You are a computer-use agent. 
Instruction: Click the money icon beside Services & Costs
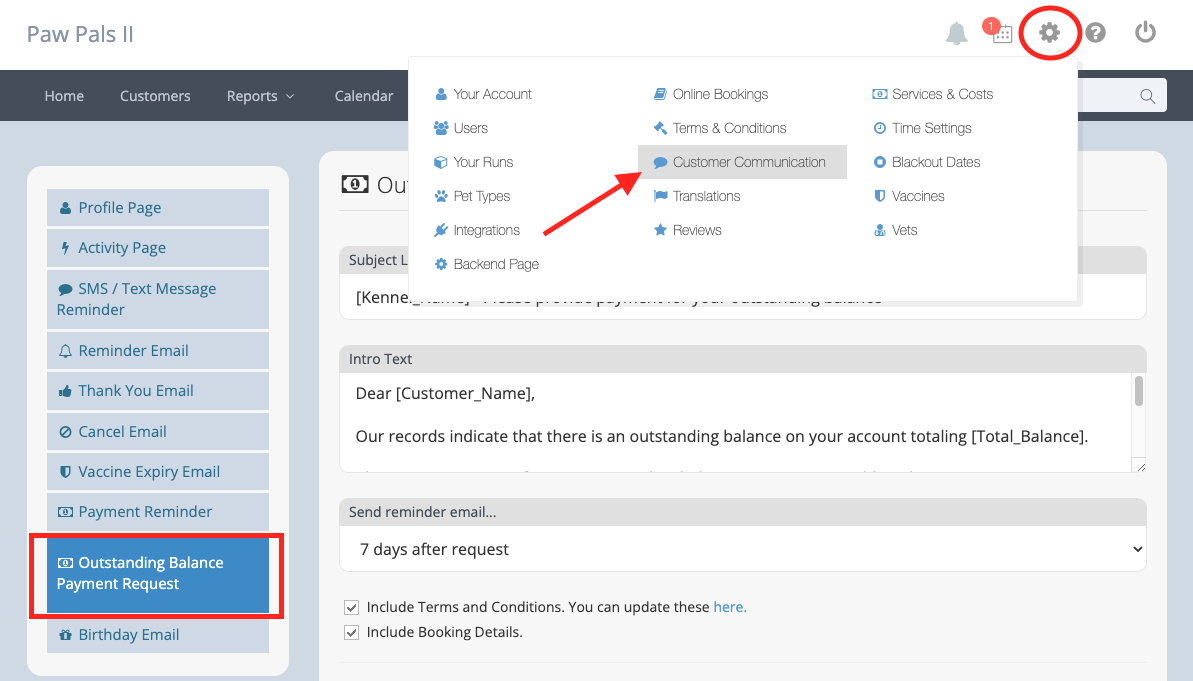[x=880, y=94]
